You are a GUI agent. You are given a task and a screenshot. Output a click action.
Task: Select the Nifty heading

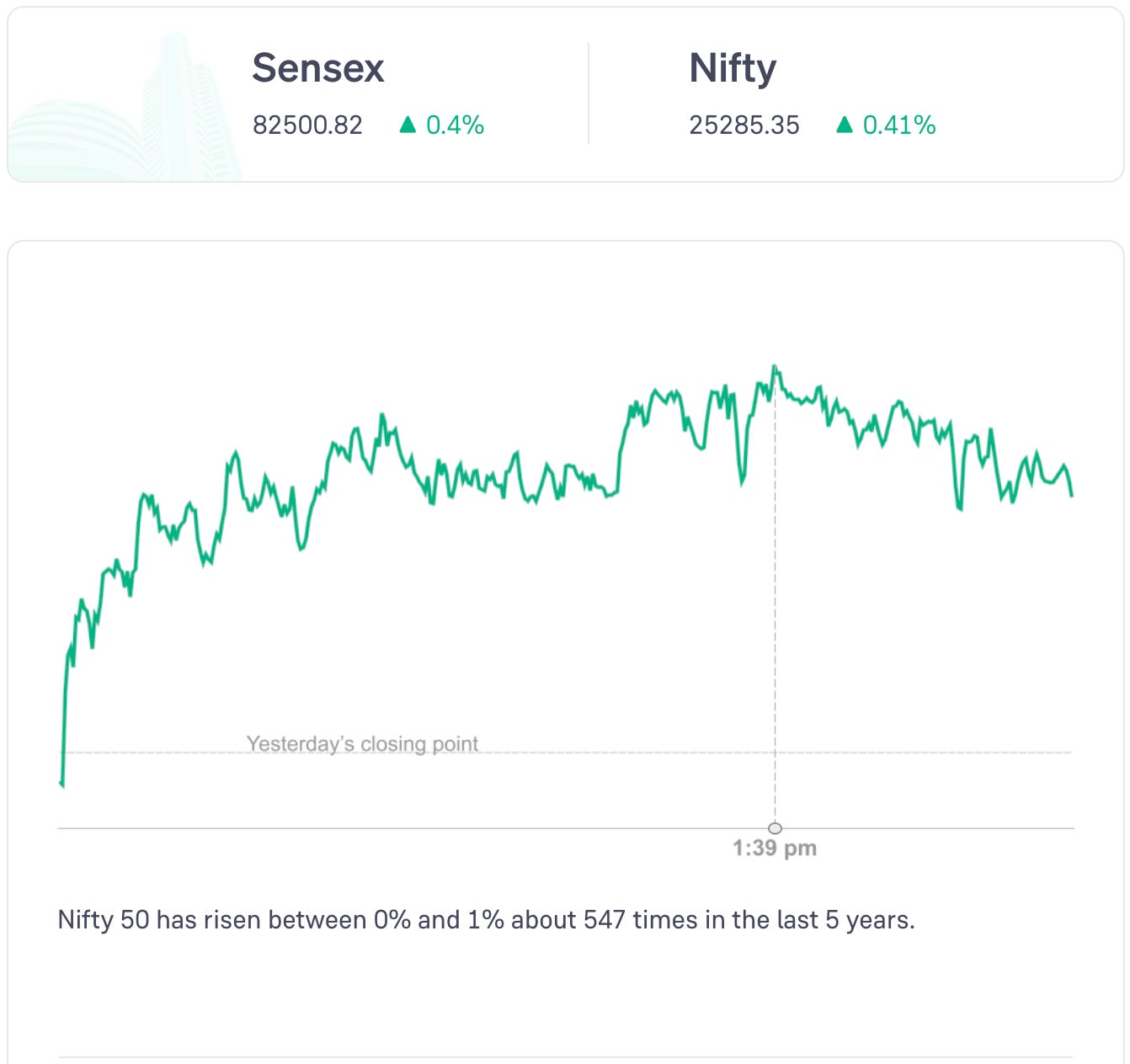[x=733, y=68]
